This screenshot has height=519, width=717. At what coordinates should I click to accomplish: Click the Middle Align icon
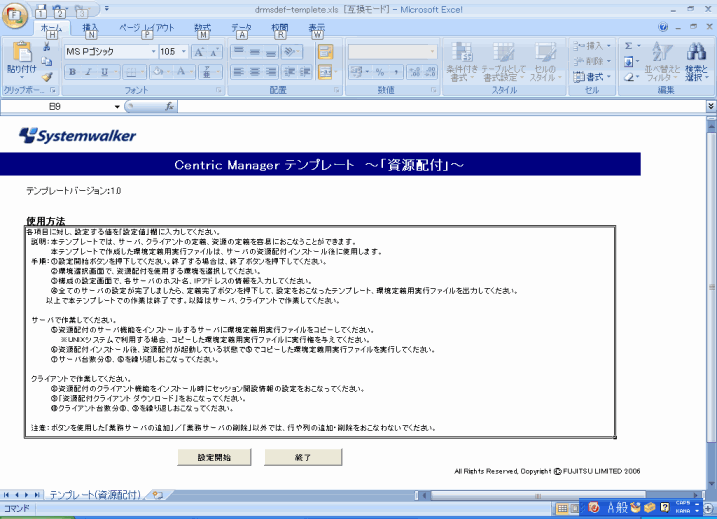255,52
